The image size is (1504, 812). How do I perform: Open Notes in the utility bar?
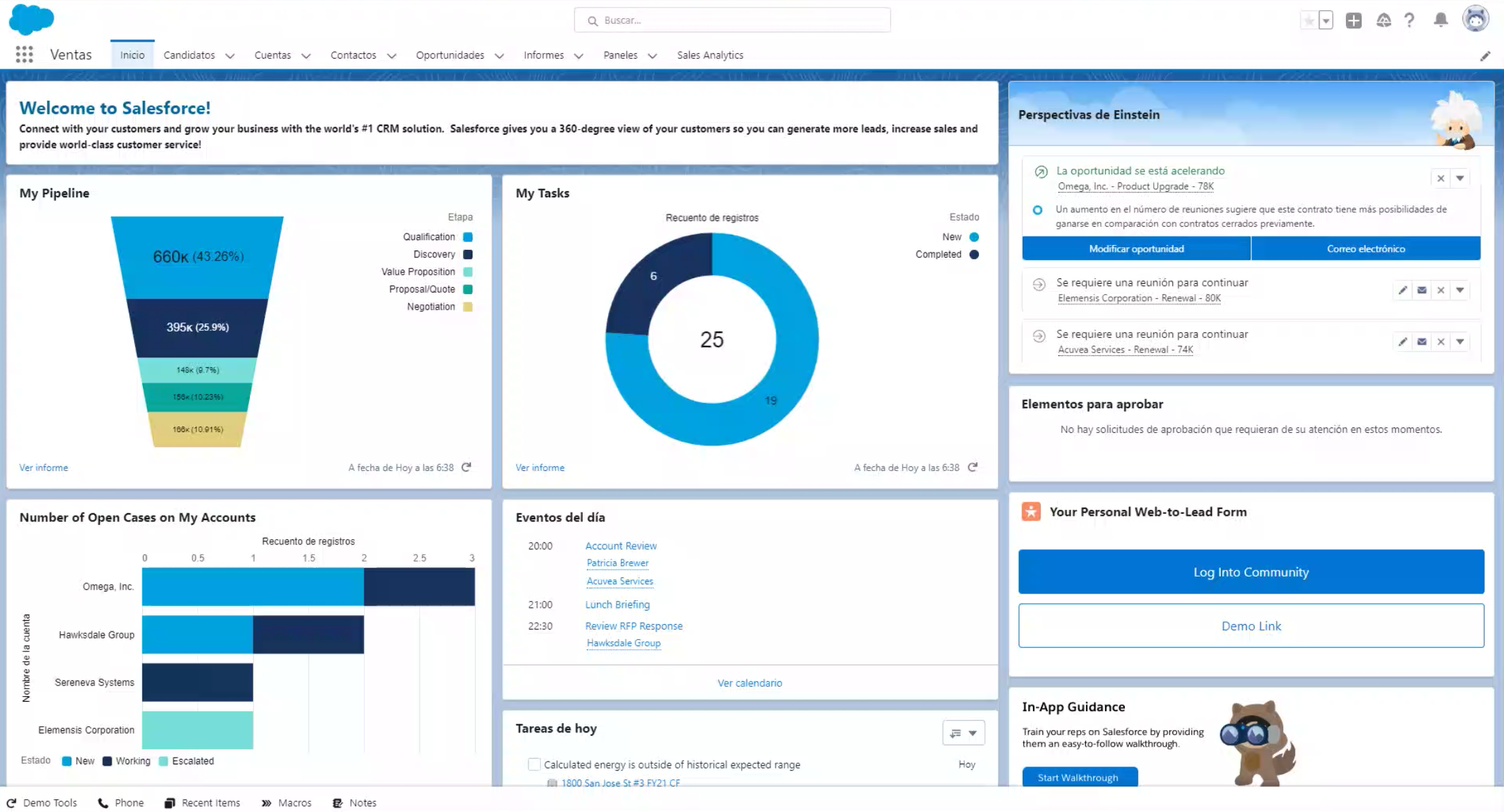click(x=354, y=803)
